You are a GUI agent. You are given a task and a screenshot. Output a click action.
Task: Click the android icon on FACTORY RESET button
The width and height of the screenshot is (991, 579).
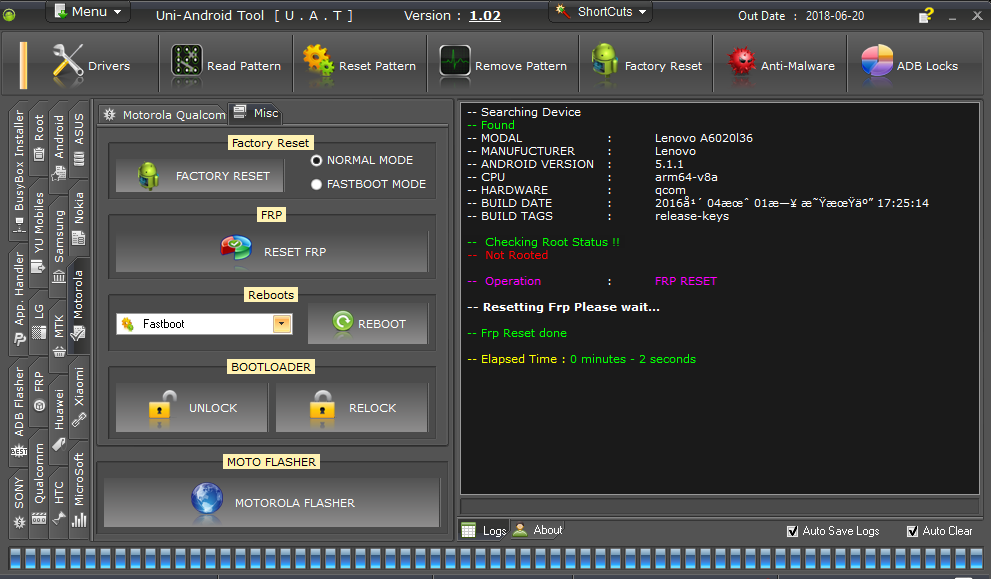click(149, 176)
